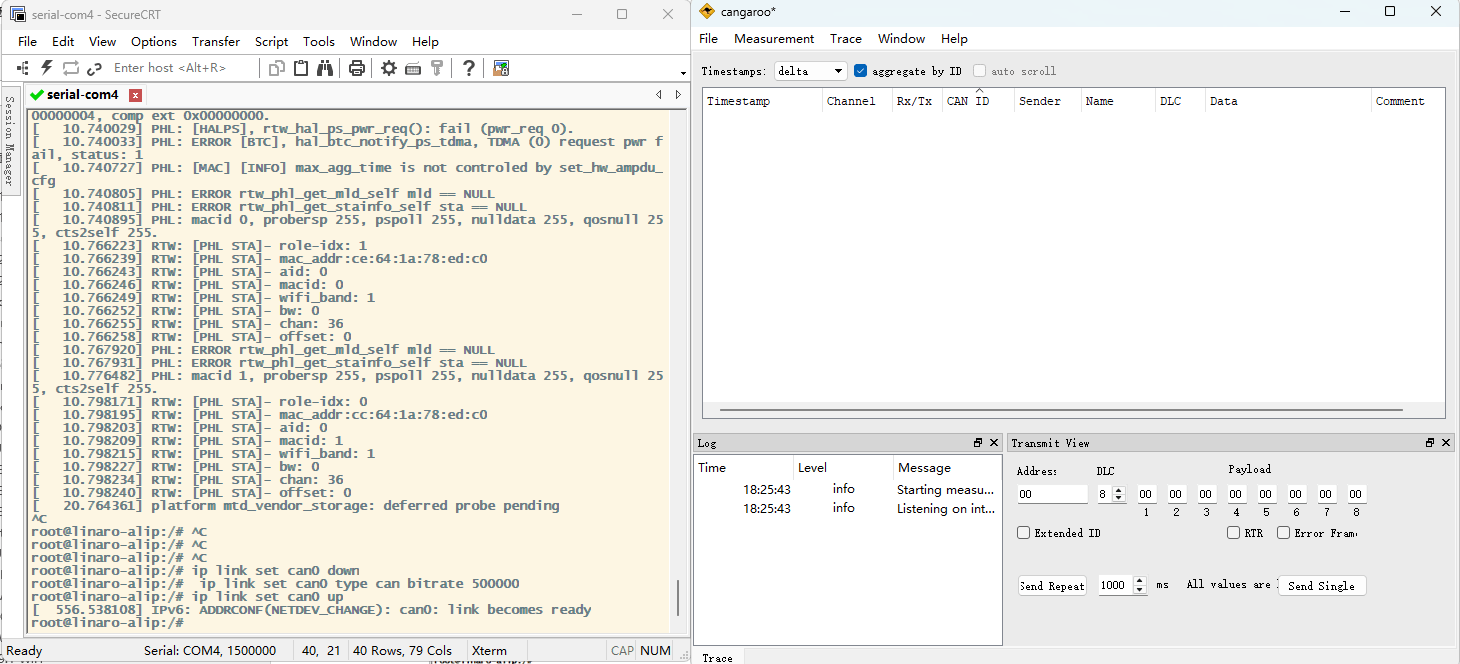Open the Session Manager side panel

10,140
